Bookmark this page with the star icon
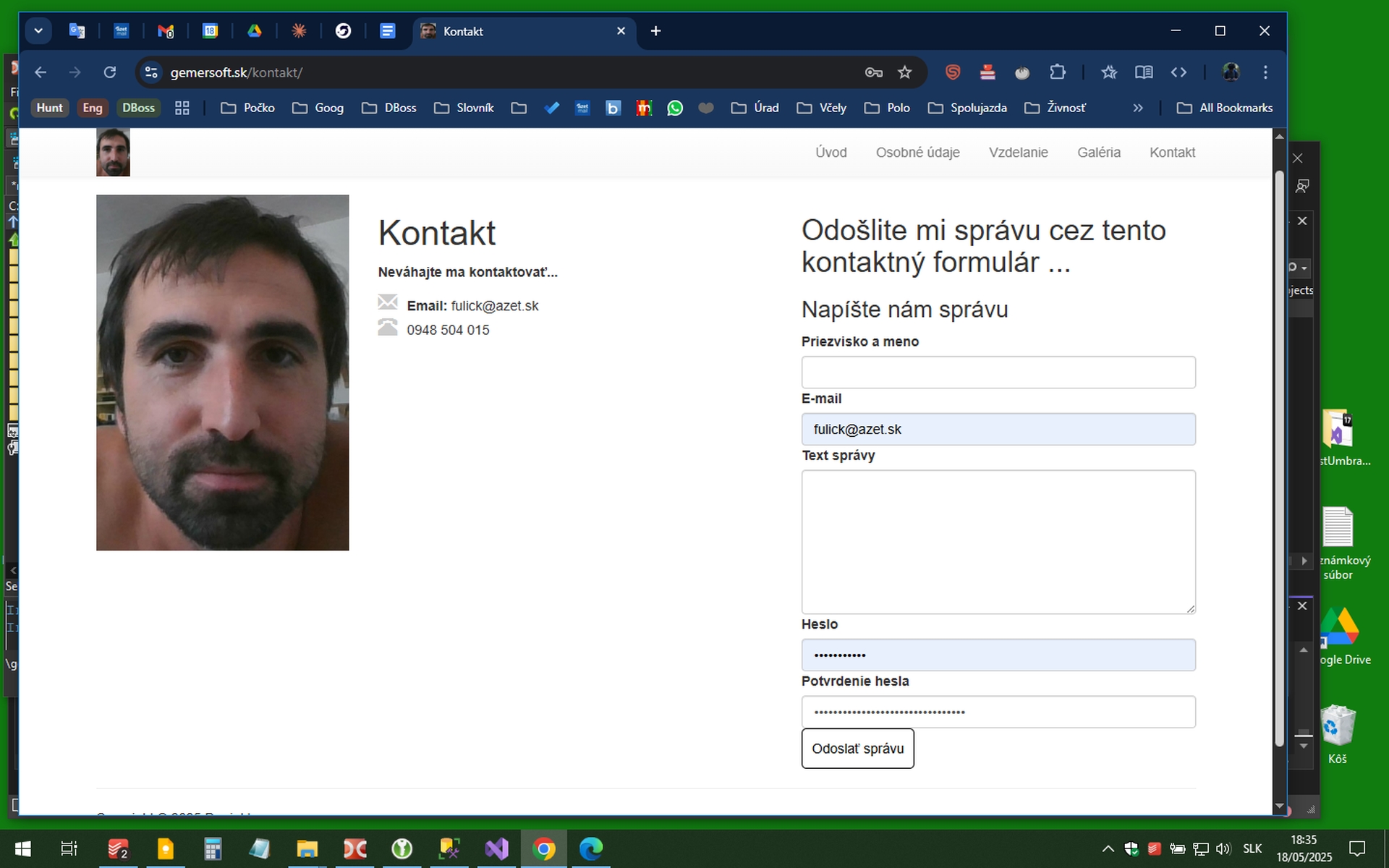 pyautogui.click(x=904, y=72)
